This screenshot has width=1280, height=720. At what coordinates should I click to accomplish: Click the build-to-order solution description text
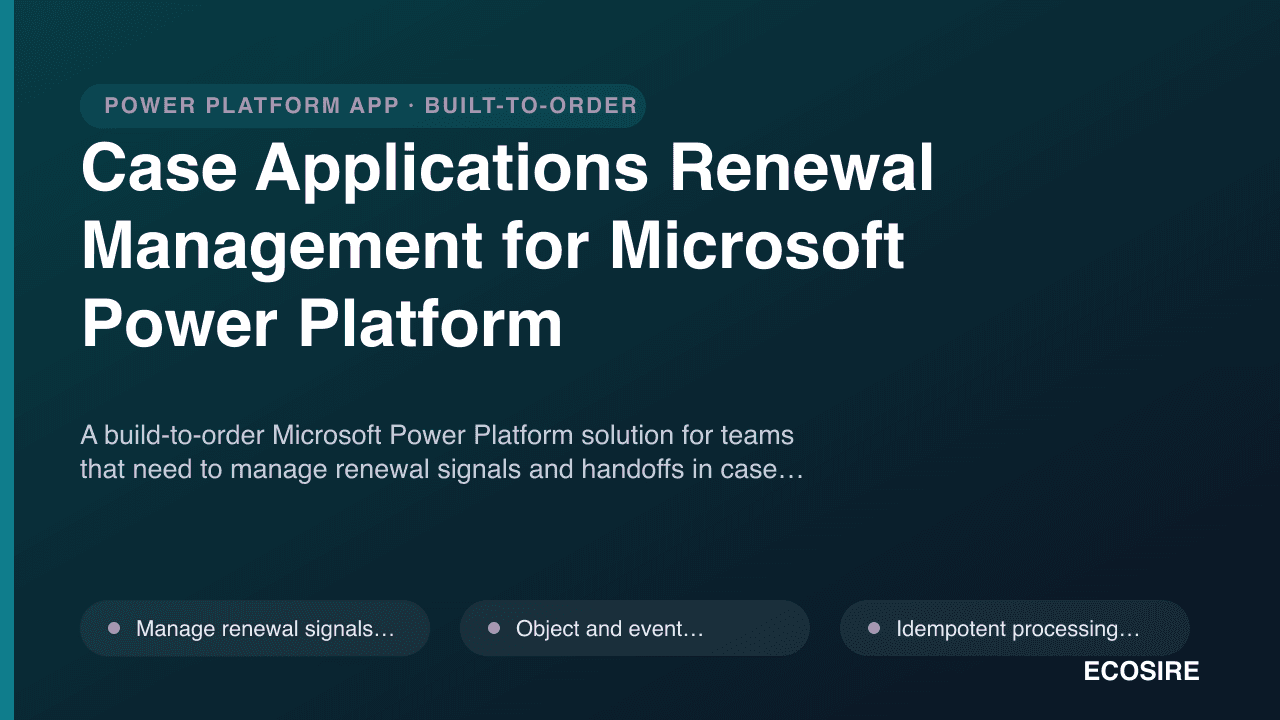(442, 452)
